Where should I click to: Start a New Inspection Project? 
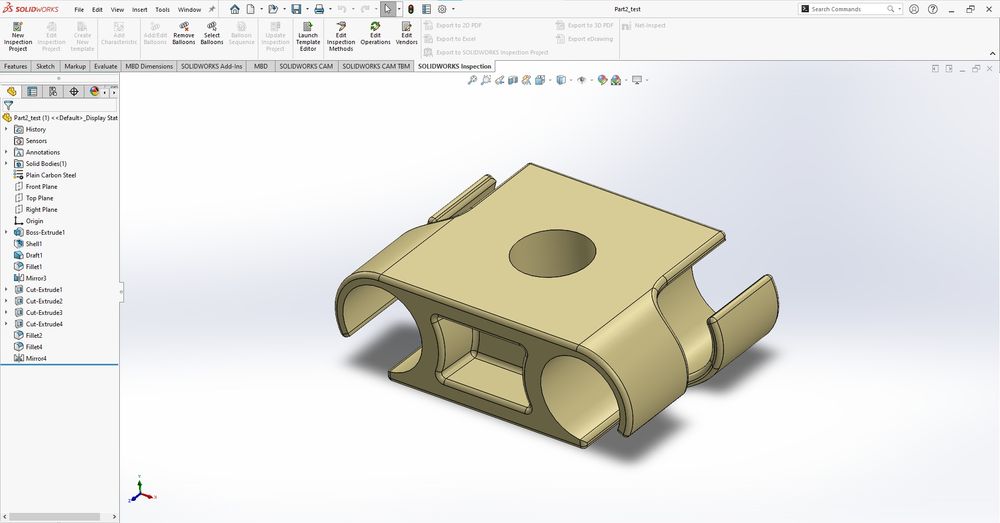point(18,36)
